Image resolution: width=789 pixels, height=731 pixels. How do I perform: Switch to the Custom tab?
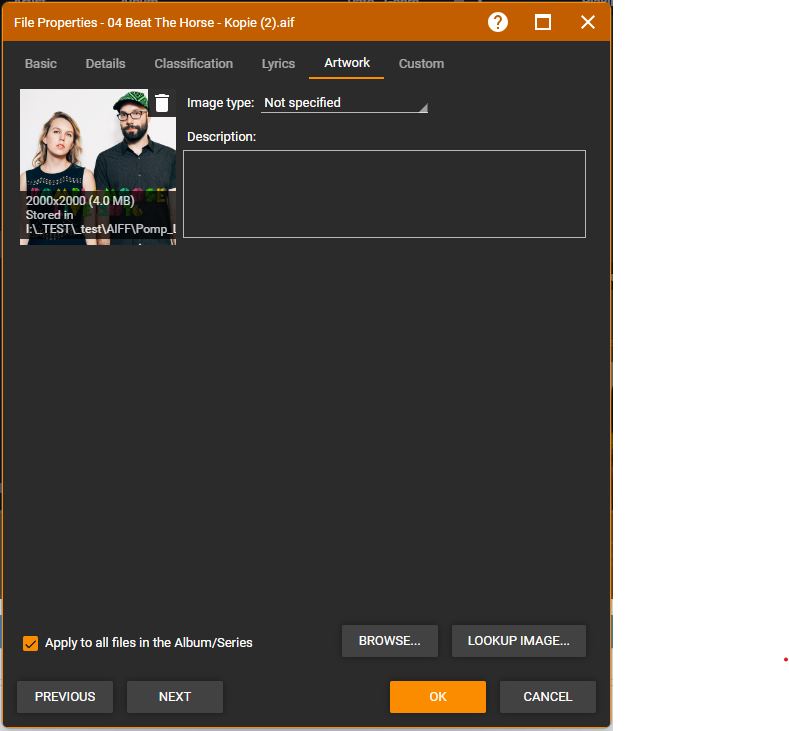point(421,64)
